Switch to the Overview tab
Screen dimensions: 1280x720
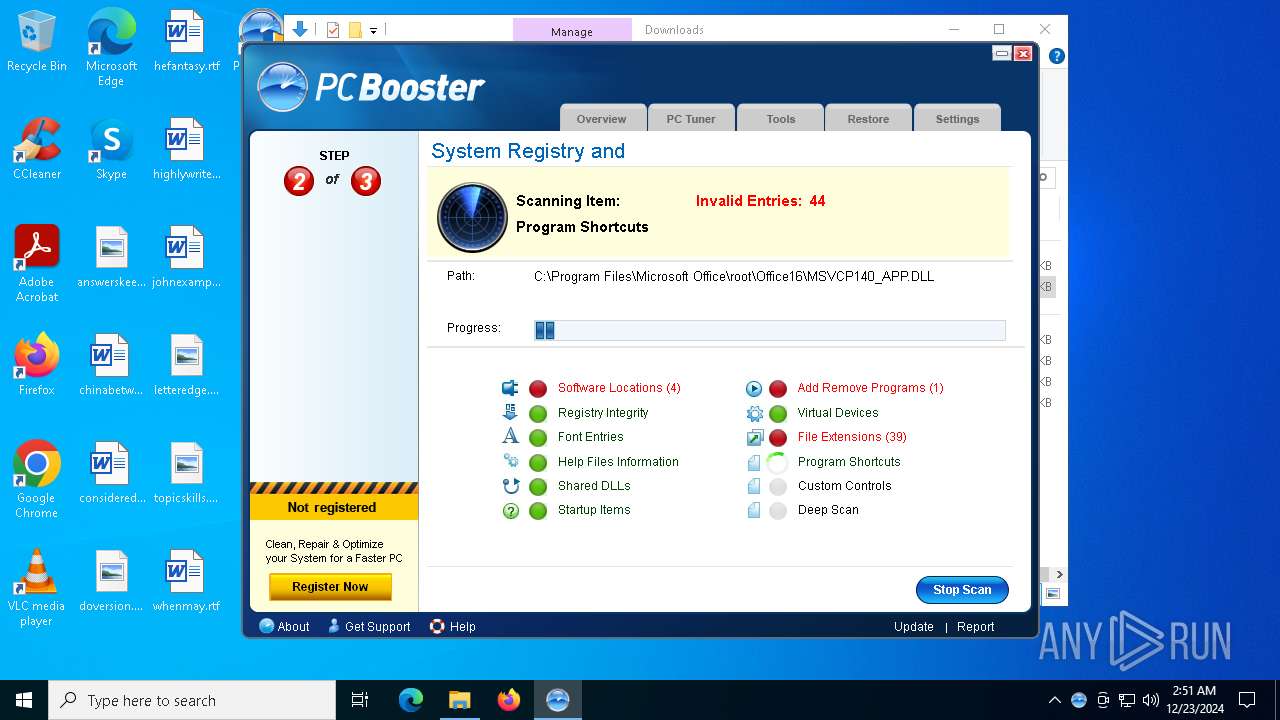click(x=601, y=118)
